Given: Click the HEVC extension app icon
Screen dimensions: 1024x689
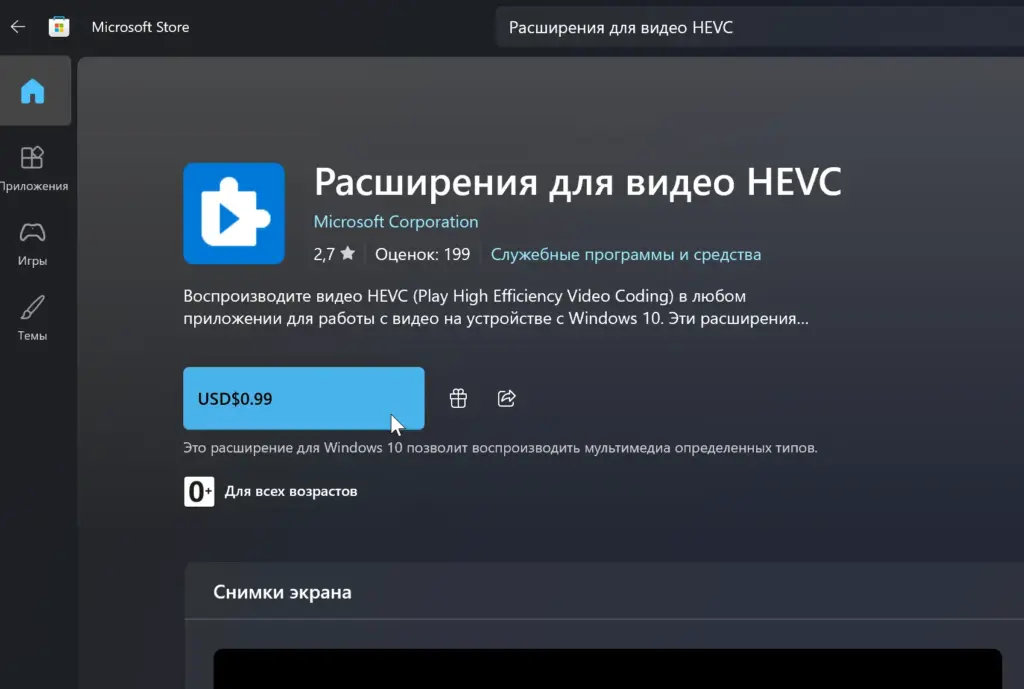Looking at the screenshot, I should pyautogui.click(x=234, y=214).
